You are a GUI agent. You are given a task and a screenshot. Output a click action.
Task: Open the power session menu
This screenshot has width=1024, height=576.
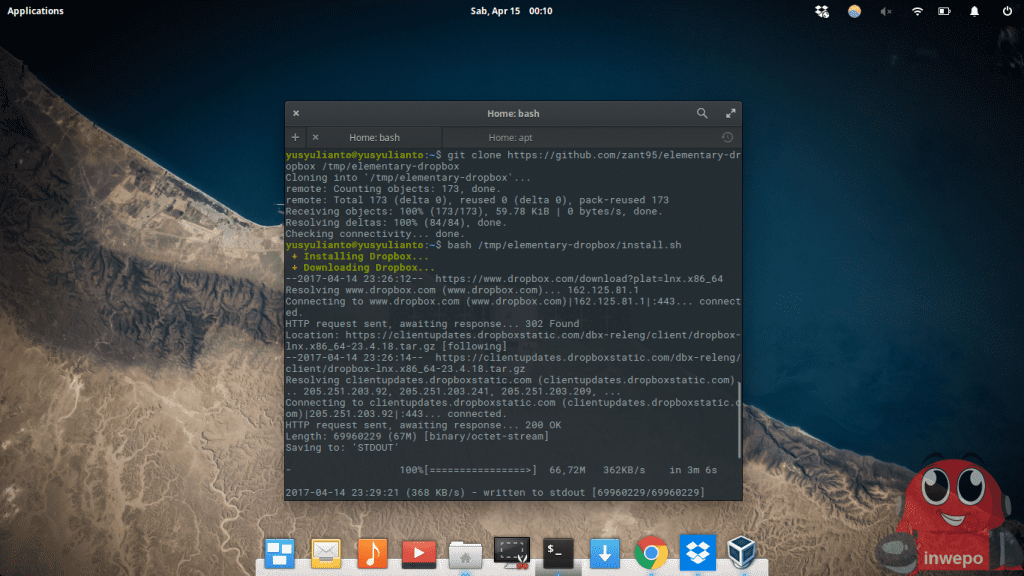[1006, 11]
